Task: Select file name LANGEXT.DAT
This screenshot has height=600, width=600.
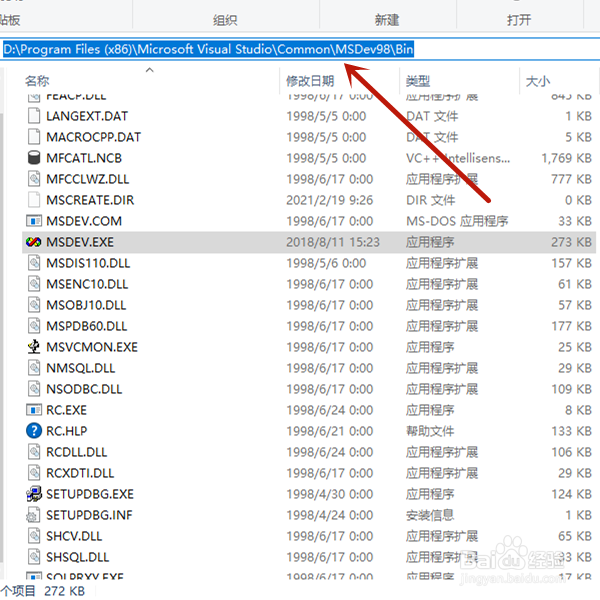Action: pos(87,116)
